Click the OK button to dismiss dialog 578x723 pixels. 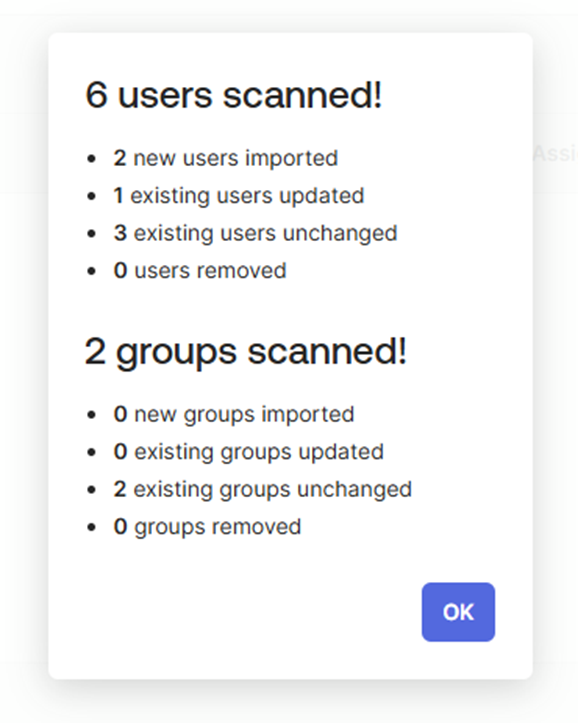tap(458, 612)
